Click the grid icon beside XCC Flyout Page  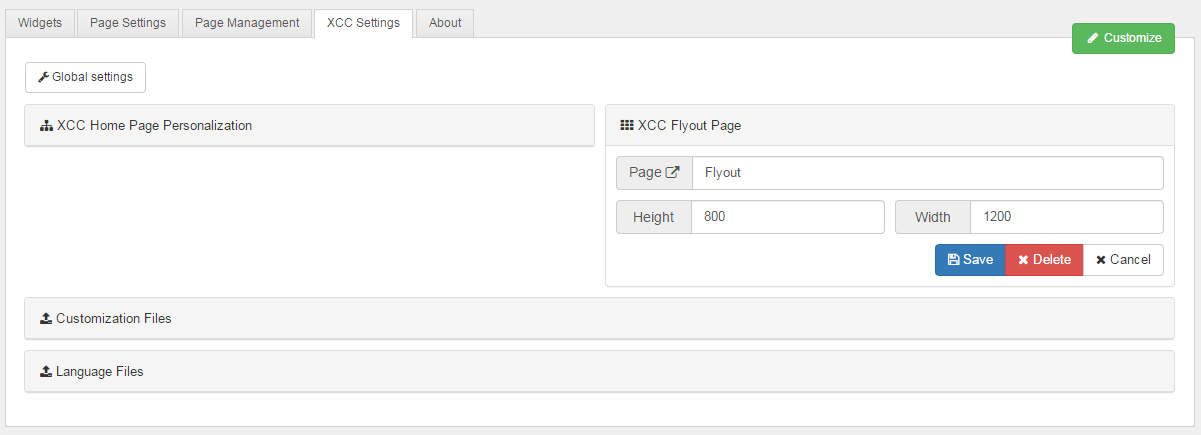click(x=627, y=126)
